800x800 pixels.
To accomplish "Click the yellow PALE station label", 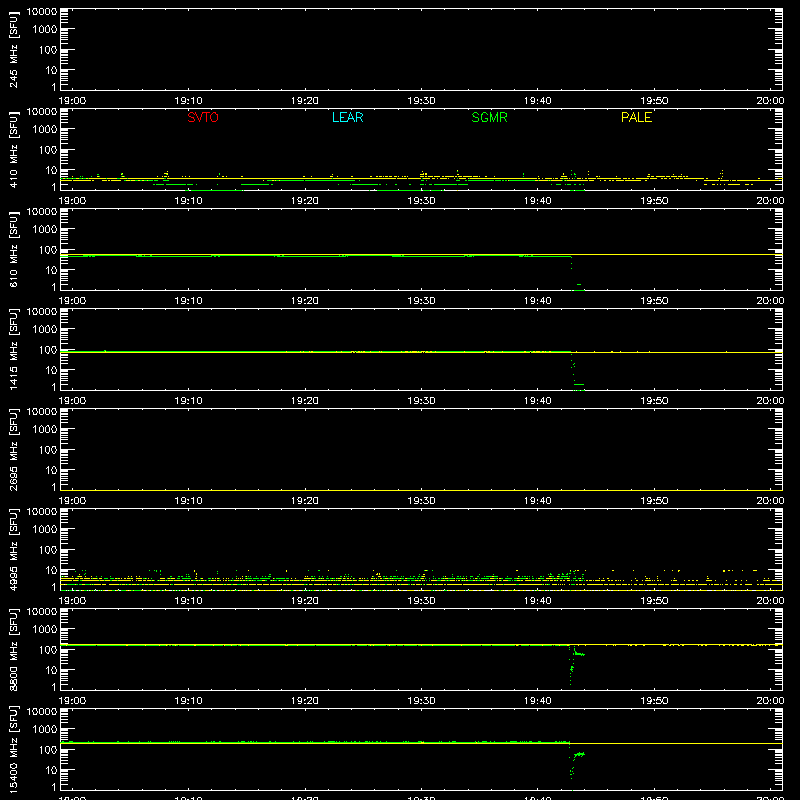I will point(636,117).
